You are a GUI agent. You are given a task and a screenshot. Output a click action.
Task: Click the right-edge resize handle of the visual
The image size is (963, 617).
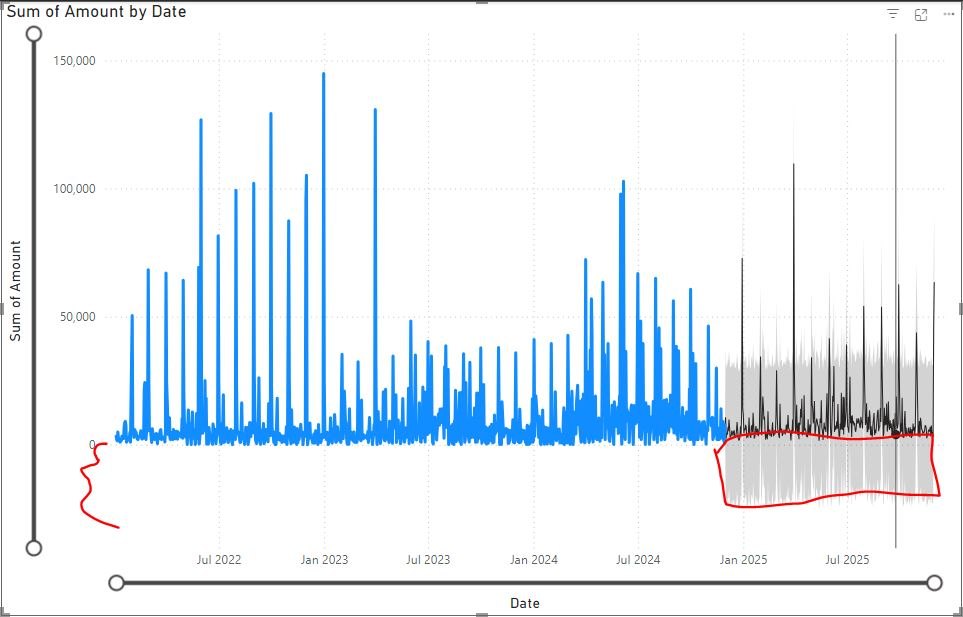tap(961, 308)
